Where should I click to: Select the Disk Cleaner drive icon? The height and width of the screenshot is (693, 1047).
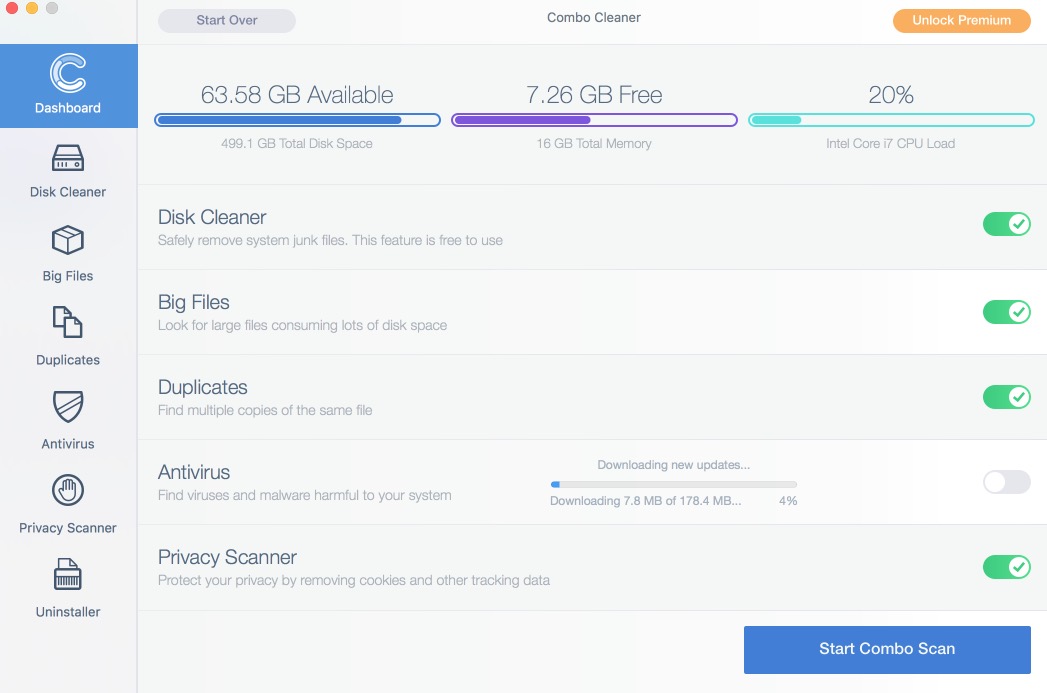click(68, 158)
